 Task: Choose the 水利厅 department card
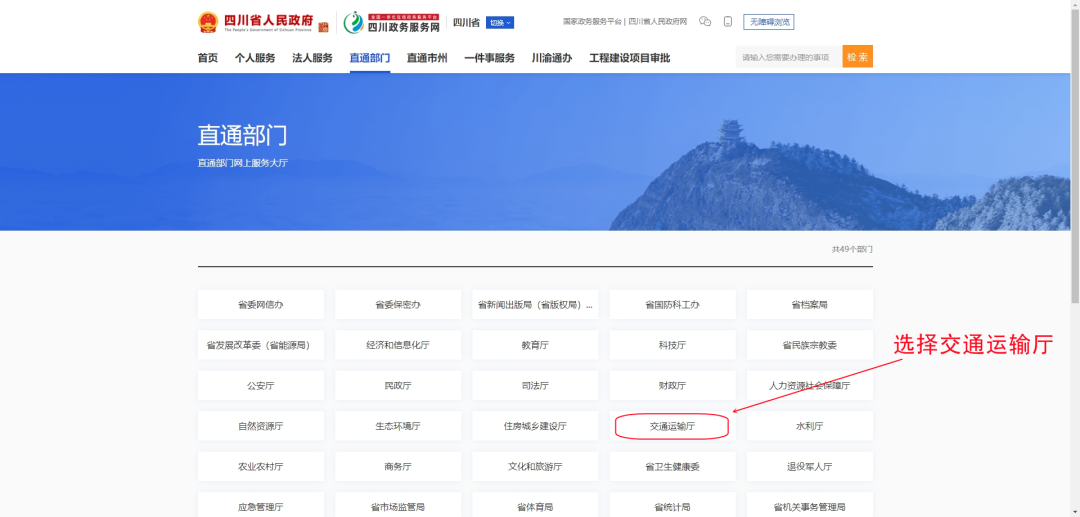point(809,426)
